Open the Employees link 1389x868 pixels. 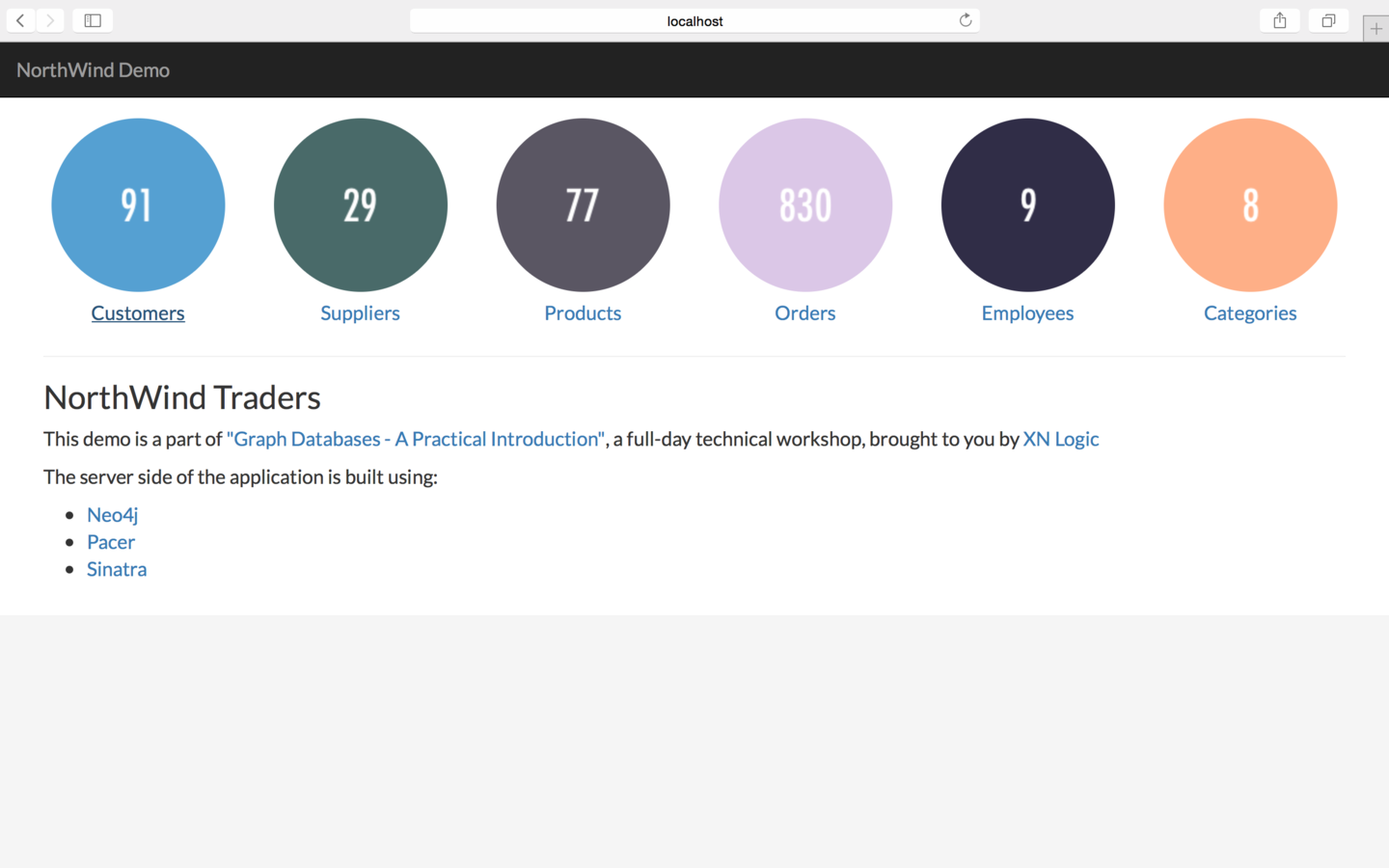(x=1027, y=313)
